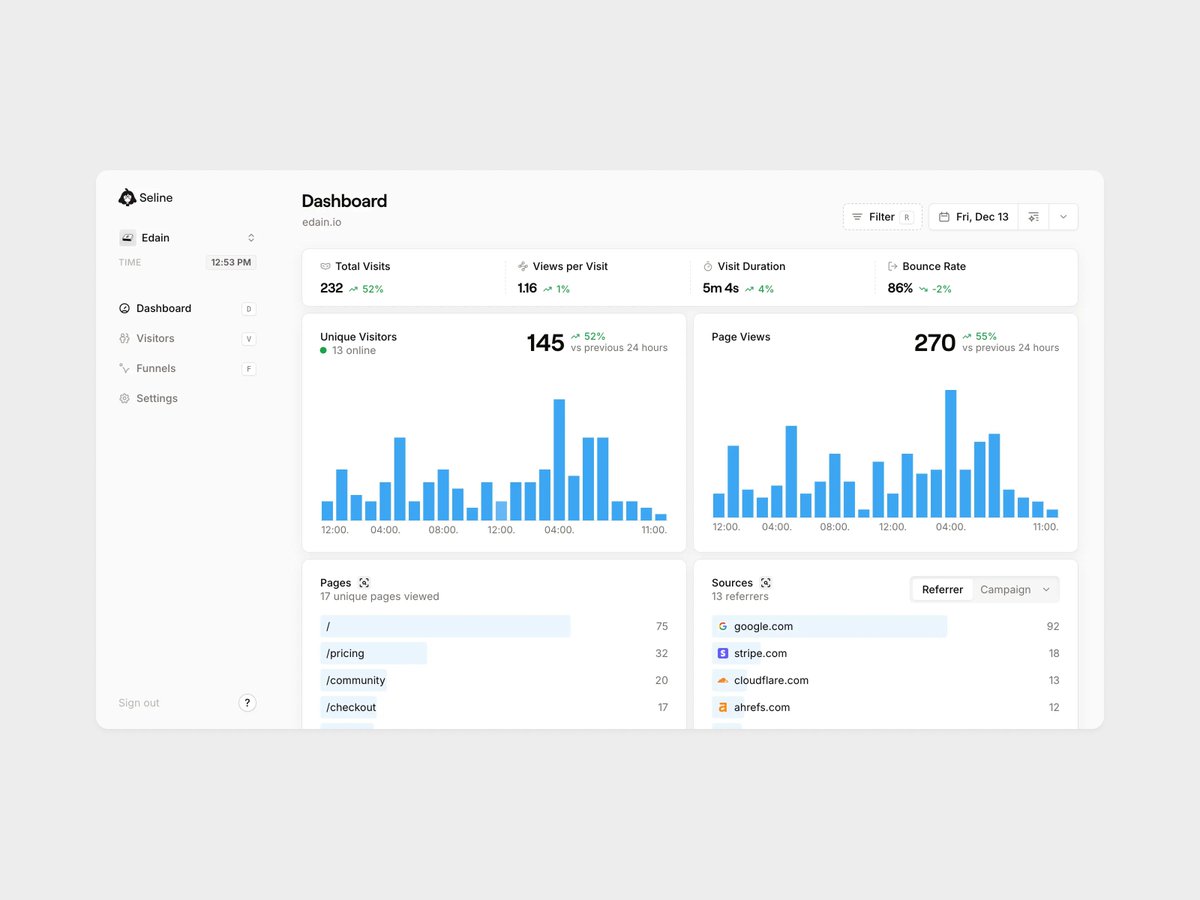Select the Views per Visit value 1.16
The height and width of the screenshot is (900, 1200).
(527, 288)
